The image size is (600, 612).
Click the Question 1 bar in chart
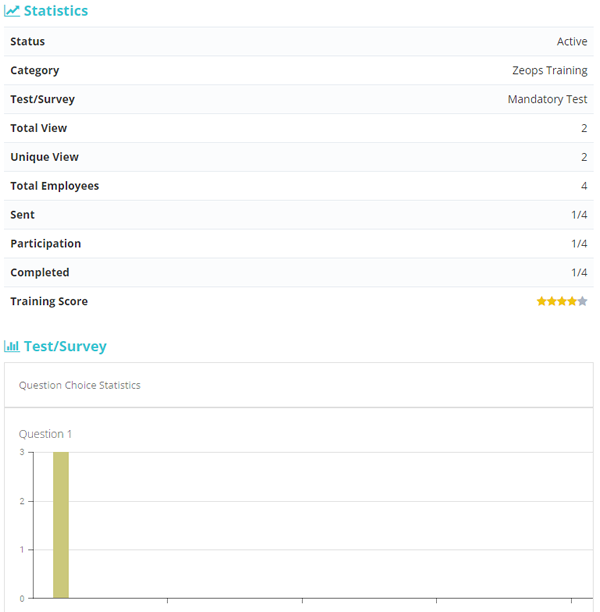click(61, 524)
